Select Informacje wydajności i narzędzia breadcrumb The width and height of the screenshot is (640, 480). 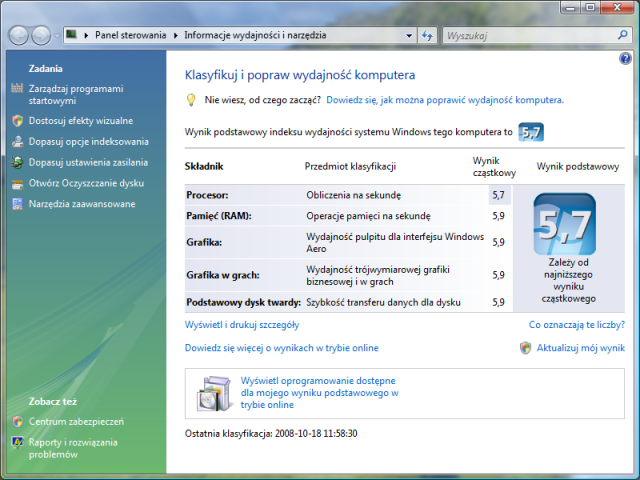(x=255, y=35)
